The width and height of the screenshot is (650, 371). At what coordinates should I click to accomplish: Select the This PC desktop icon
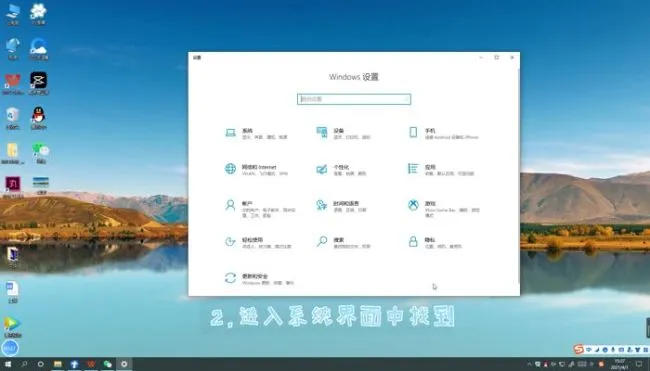pos(13,14)
